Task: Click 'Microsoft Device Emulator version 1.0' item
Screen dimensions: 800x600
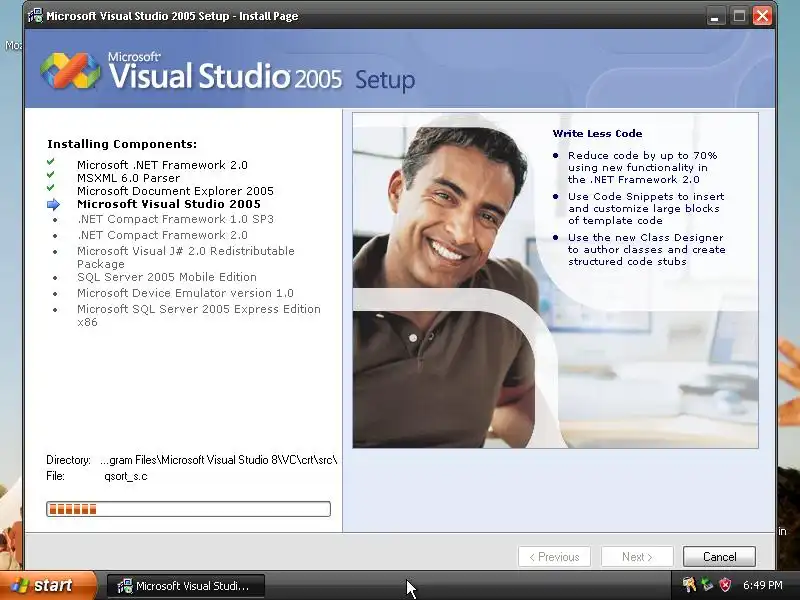Action: click(185, 293)
